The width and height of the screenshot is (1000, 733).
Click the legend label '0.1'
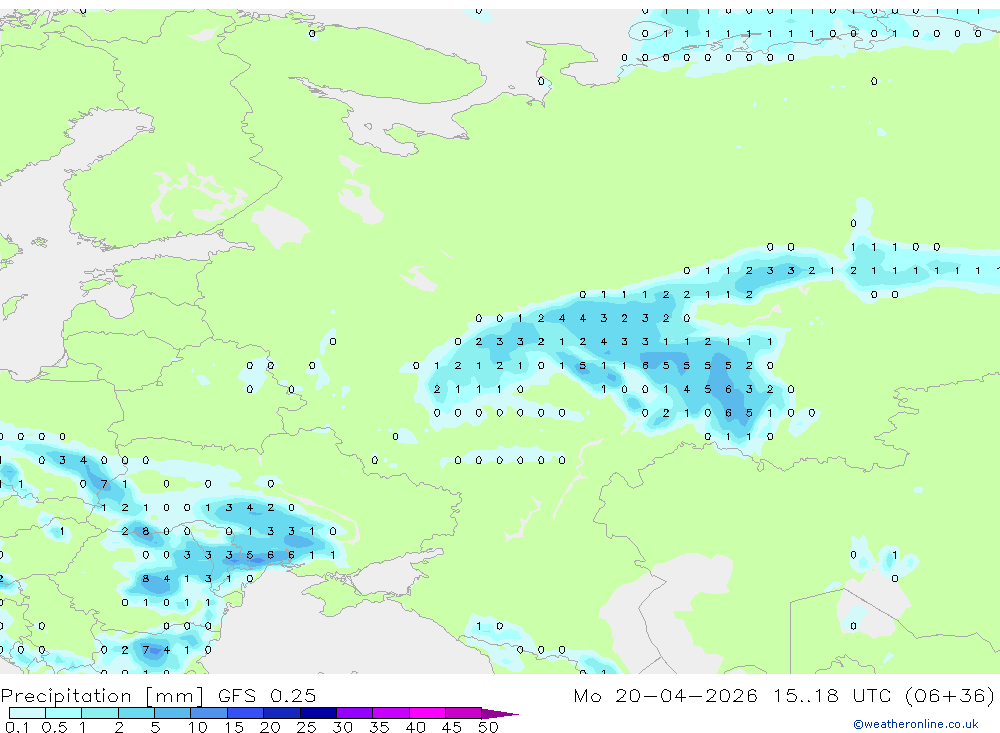coord(17,727)
